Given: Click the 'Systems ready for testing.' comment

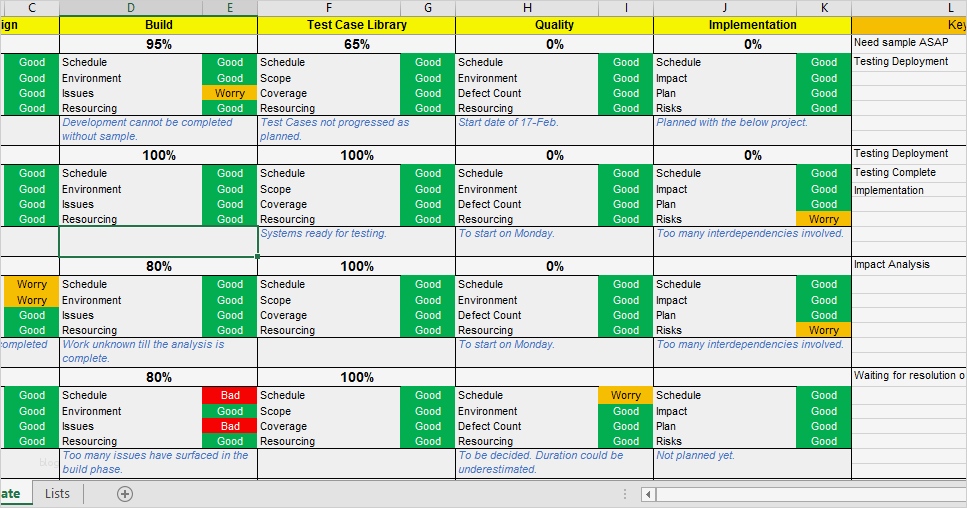Looking at the screenshot, I should (x=356, y=241).
